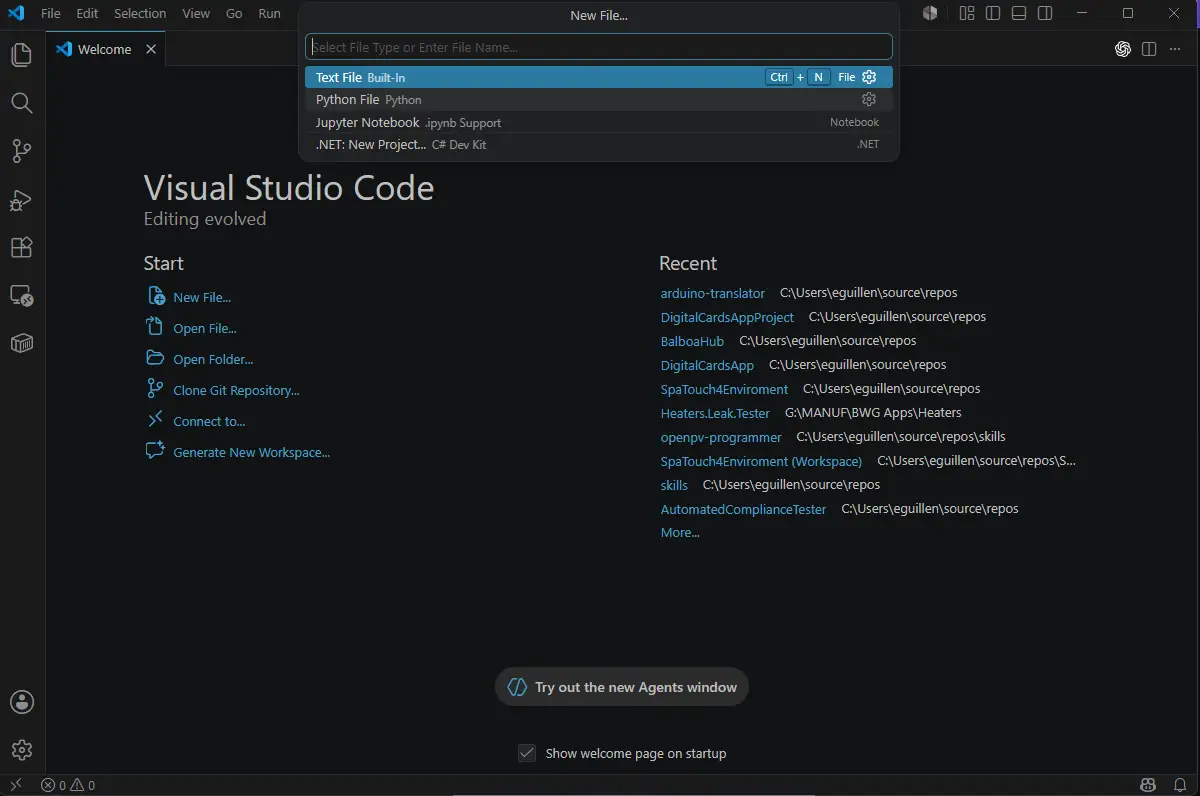Uncheck Show welcome page on startup
Viewport: 1200px width, 796px height.
point(527,753)
